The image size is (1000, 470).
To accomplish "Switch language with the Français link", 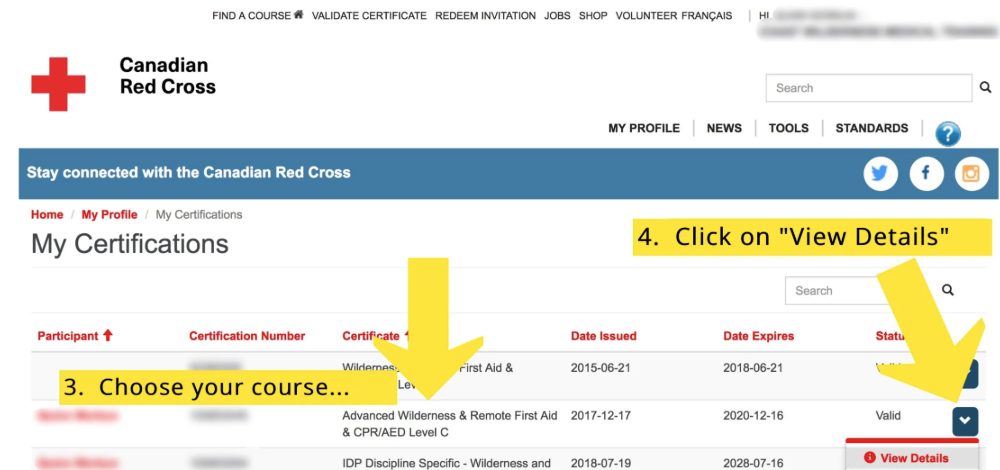I will pyautogui.click(x=706, y=16).
